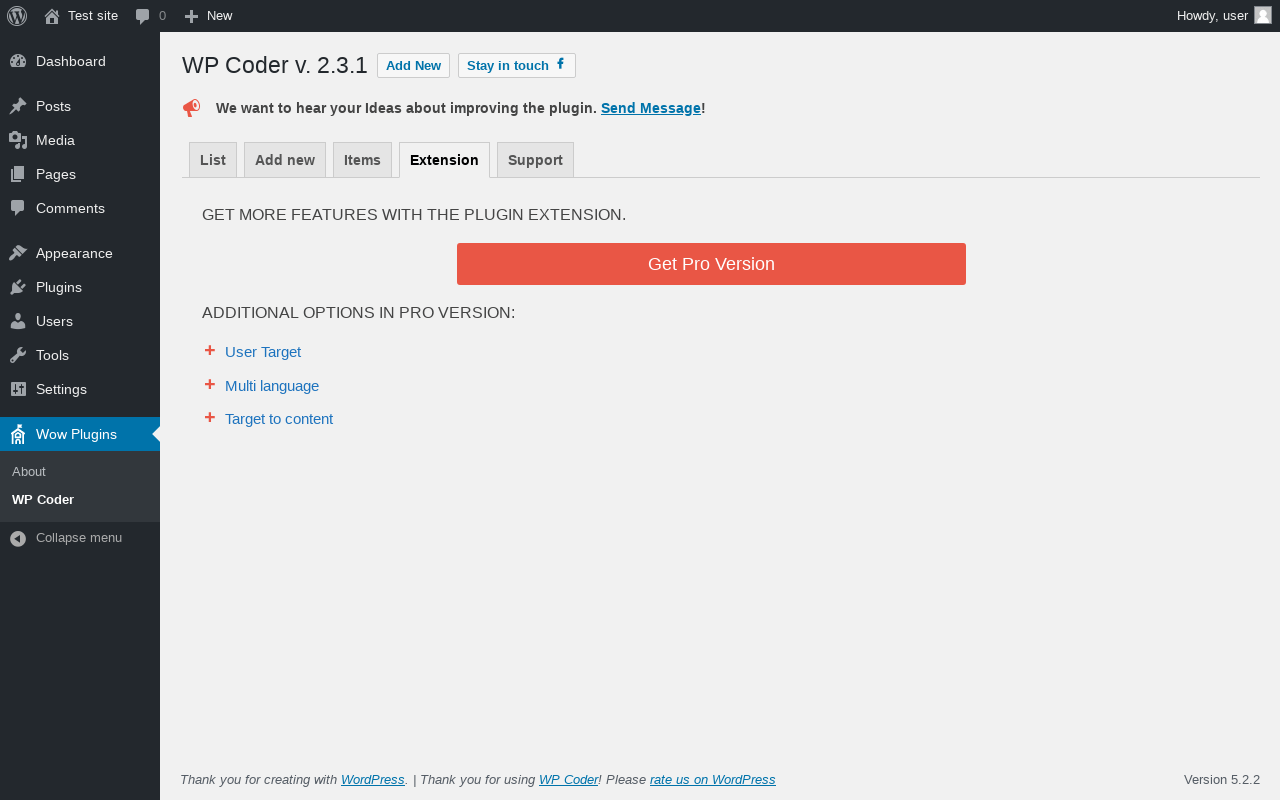This screenshot has height=800, width=1280.
Task: Switch to the List tab
Action: (213, 160)
